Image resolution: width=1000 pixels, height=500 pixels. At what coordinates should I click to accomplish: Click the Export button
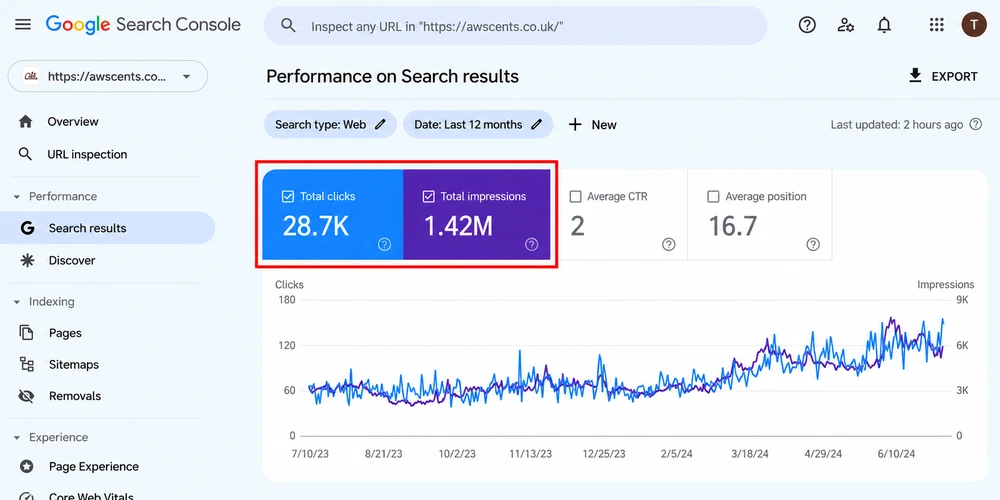click(x=943, y=77)
